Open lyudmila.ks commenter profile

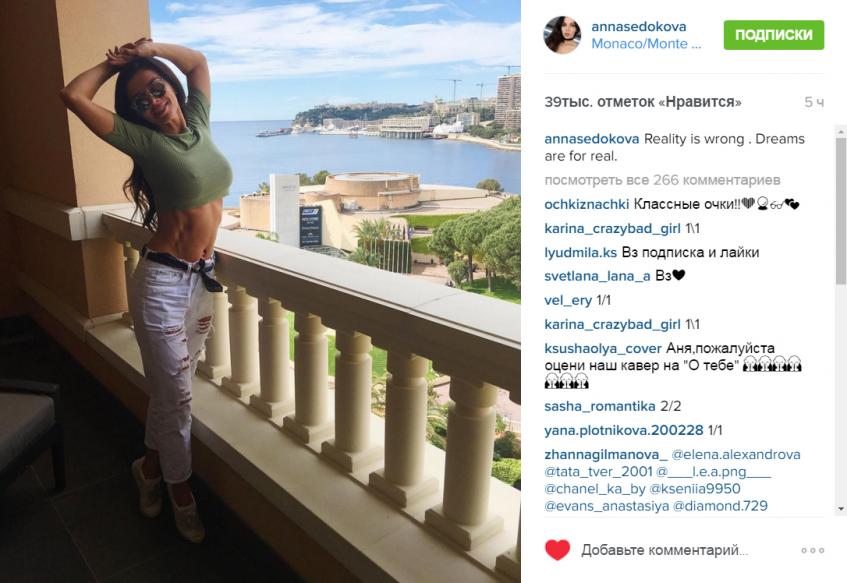click(581, 252)
